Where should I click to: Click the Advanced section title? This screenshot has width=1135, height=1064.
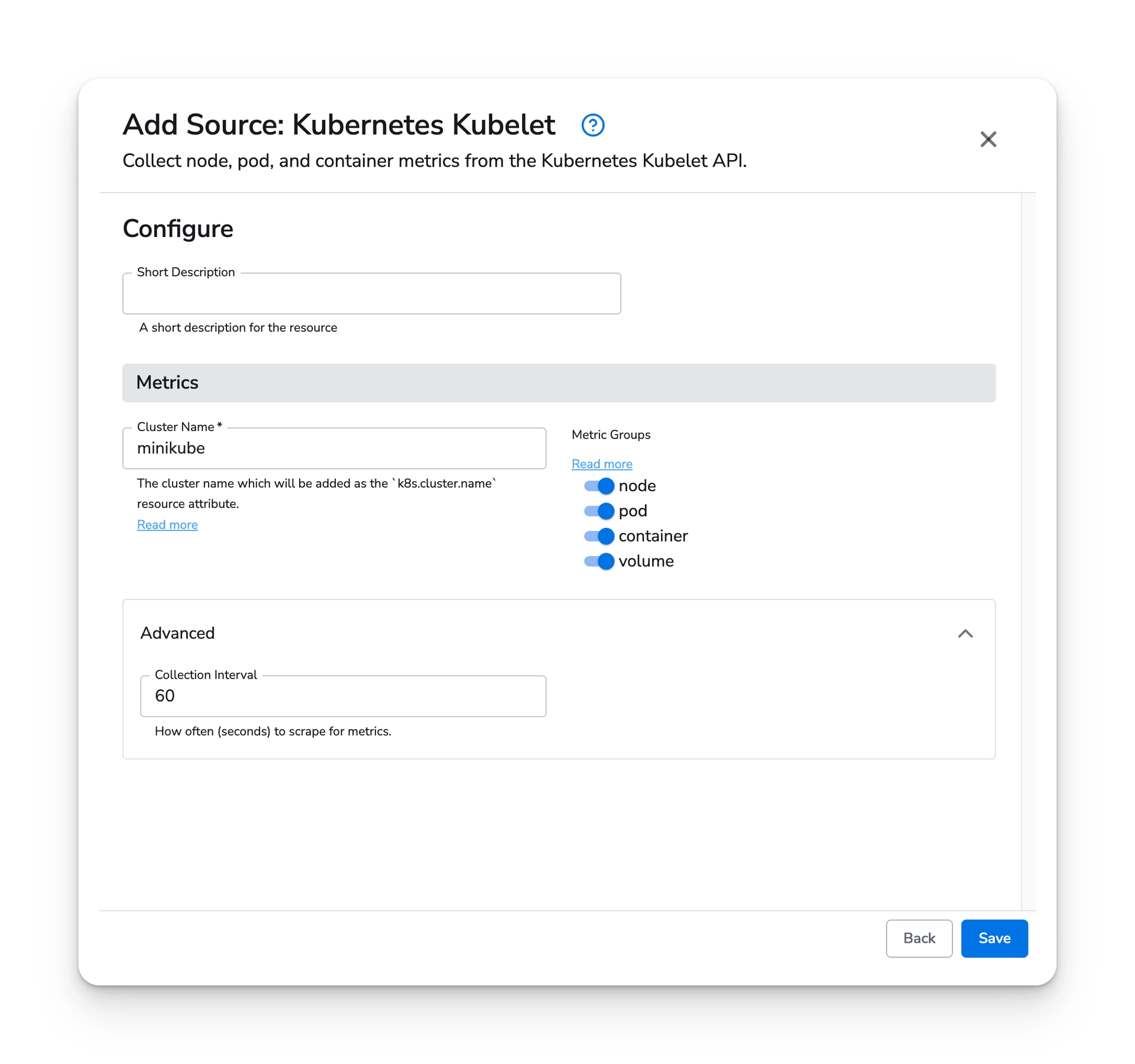pos(177,633)
